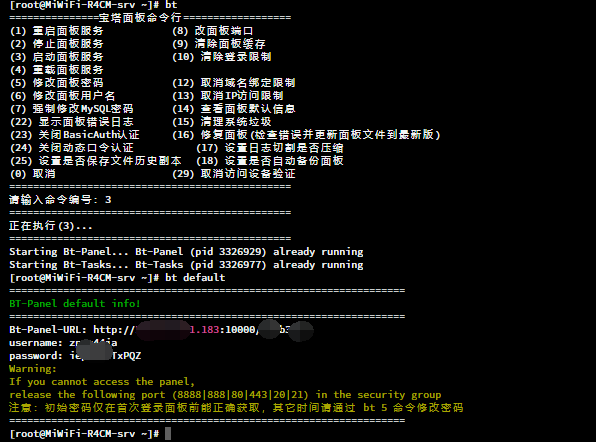
Task: Click the text '(8) 改面板端口'
Action: click(212, 31)
